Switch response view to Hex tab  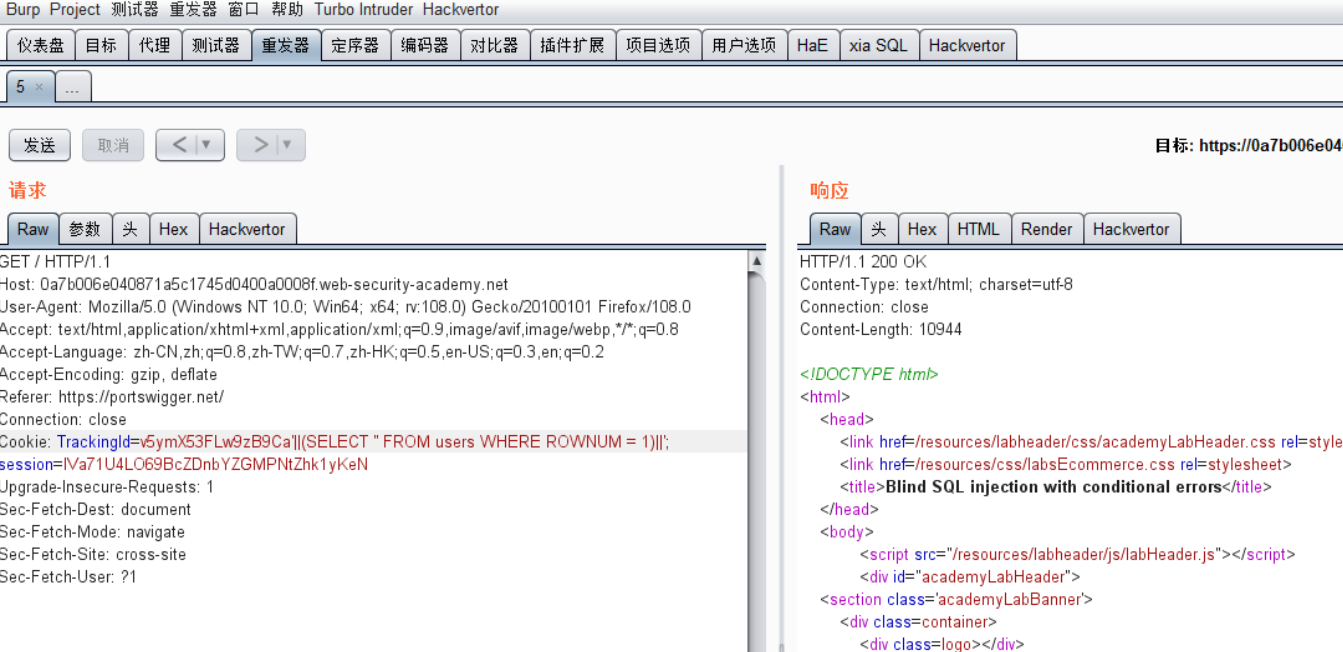[922, 229]
